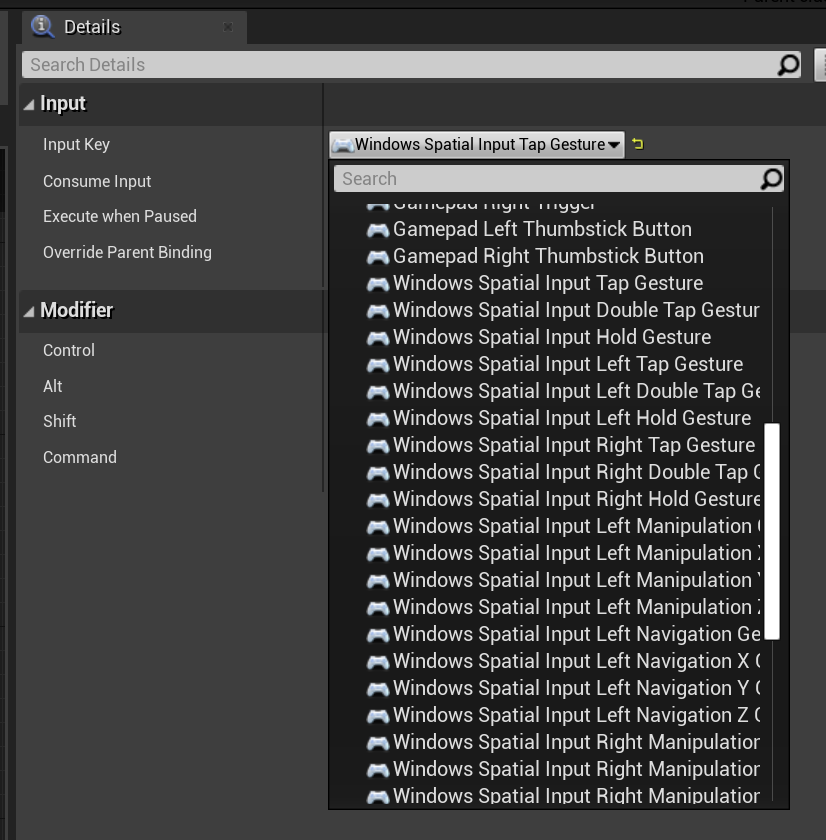Screen dimensions: 826x840
Task: Collapse the Modifier section
Action: (x=29, y=311)
